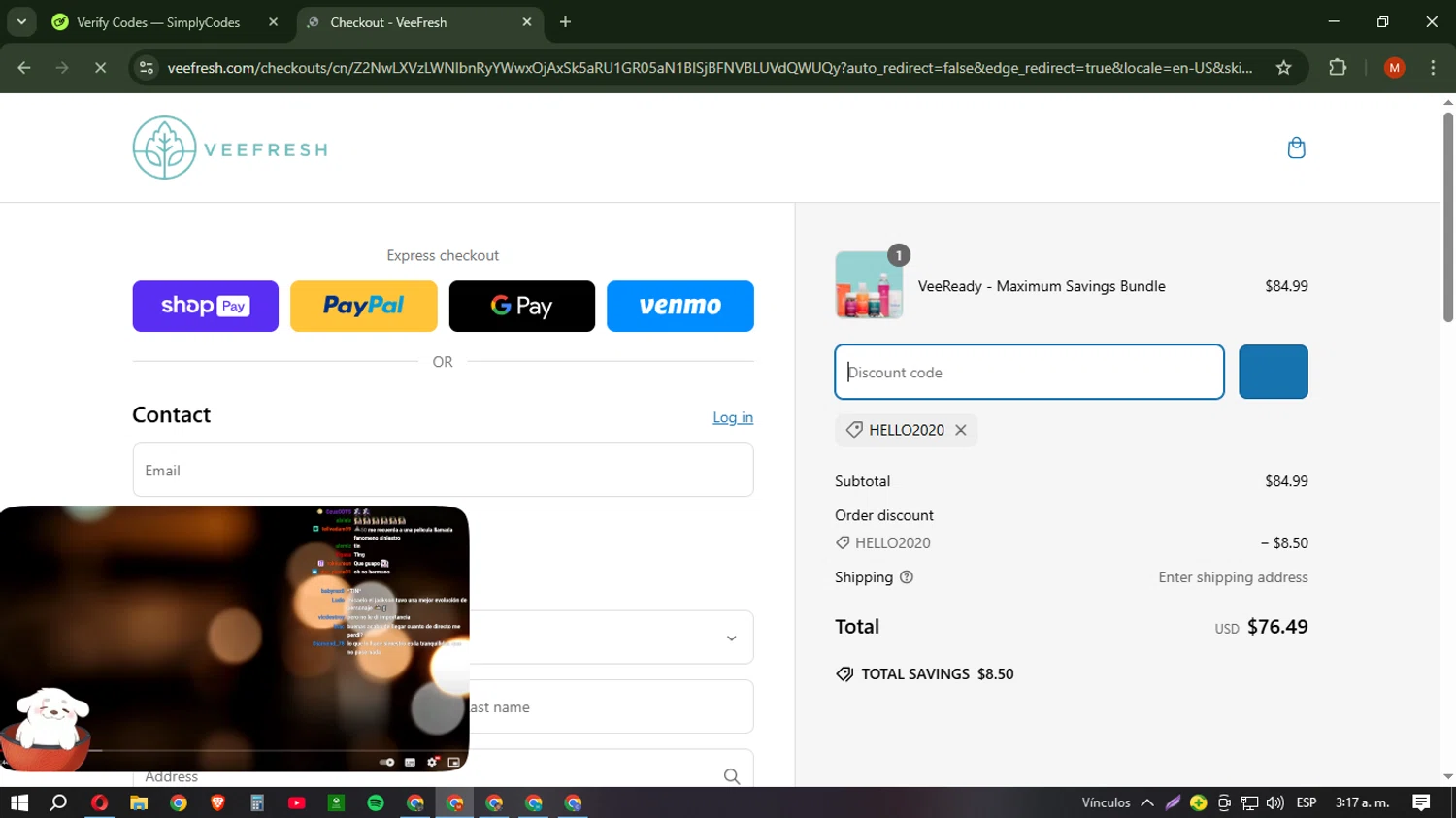Expand the country/region dropdown chevron
This screenshot has width=1456, height=818.
click(732, 638)
